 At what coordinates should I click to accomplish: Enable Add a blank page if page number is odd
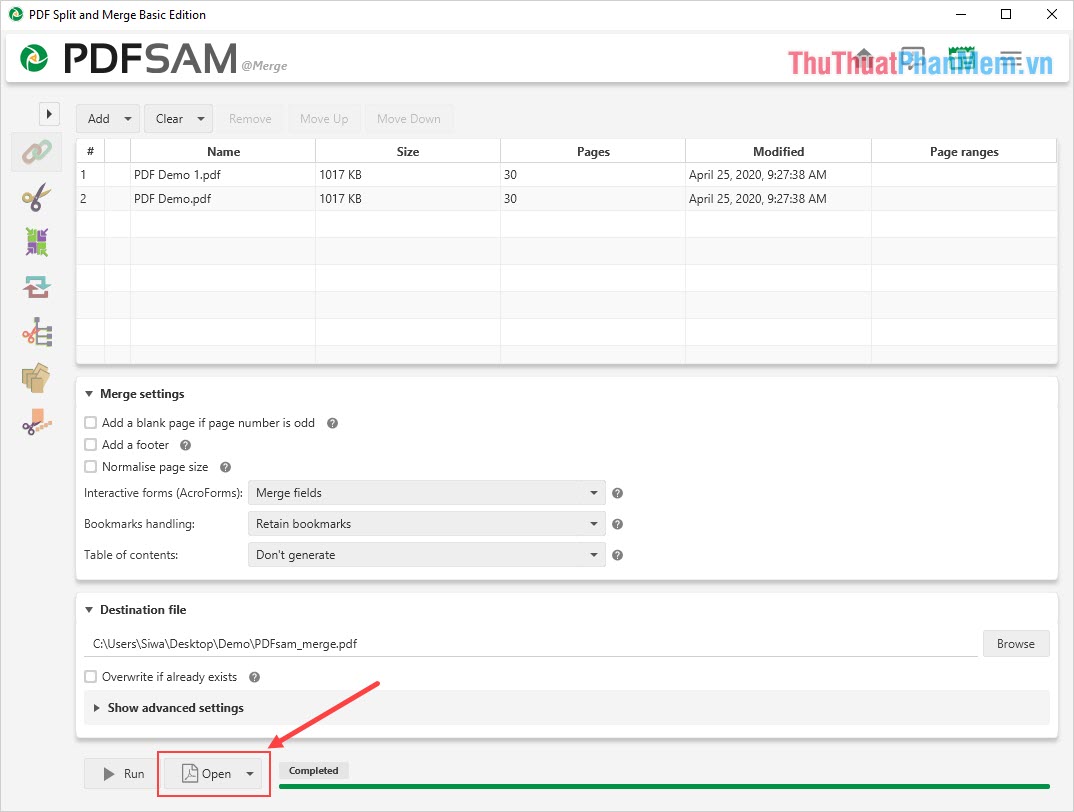[x=90, y=422]
